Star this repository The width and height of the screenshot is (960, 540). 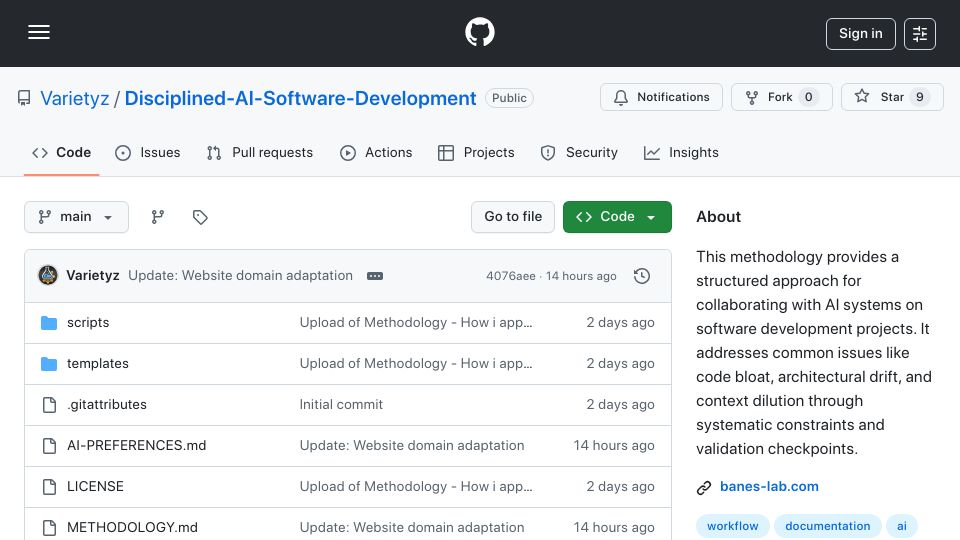892,97
